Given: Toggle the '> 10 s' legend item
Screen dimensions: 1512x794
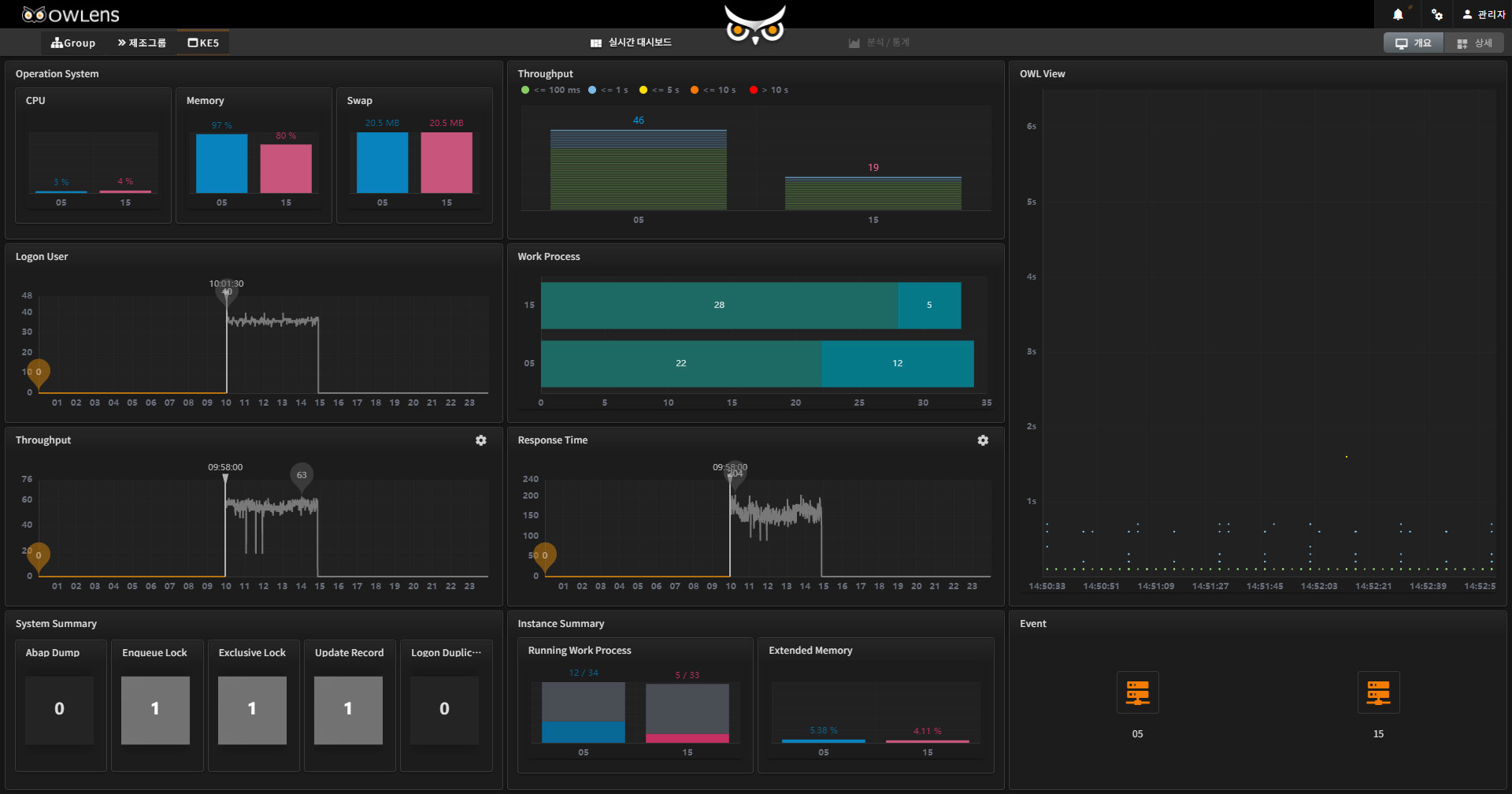Looking at the screenshot, I should point(769,90).
